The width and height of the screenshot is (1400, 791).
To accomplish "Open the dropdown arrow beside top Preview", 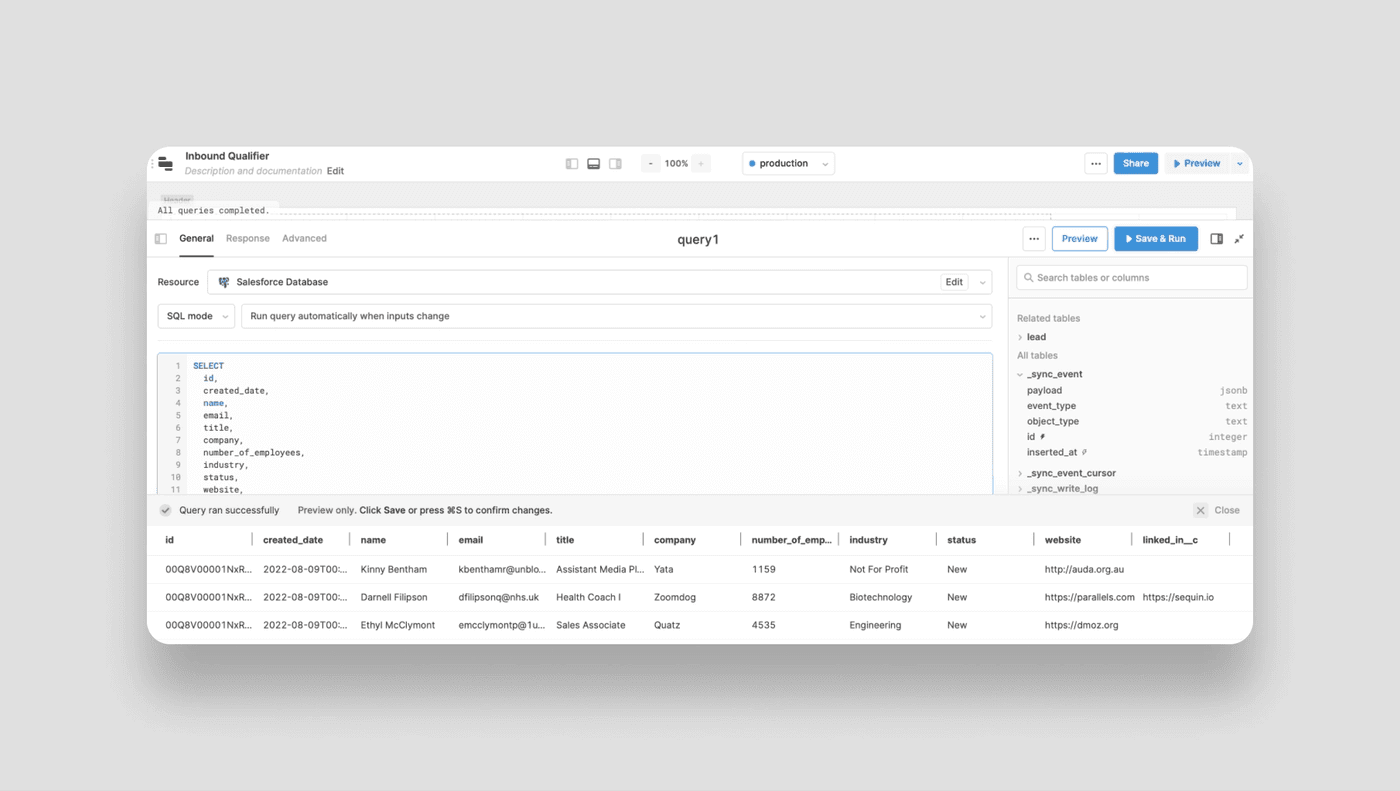I will coord(1240,164).
